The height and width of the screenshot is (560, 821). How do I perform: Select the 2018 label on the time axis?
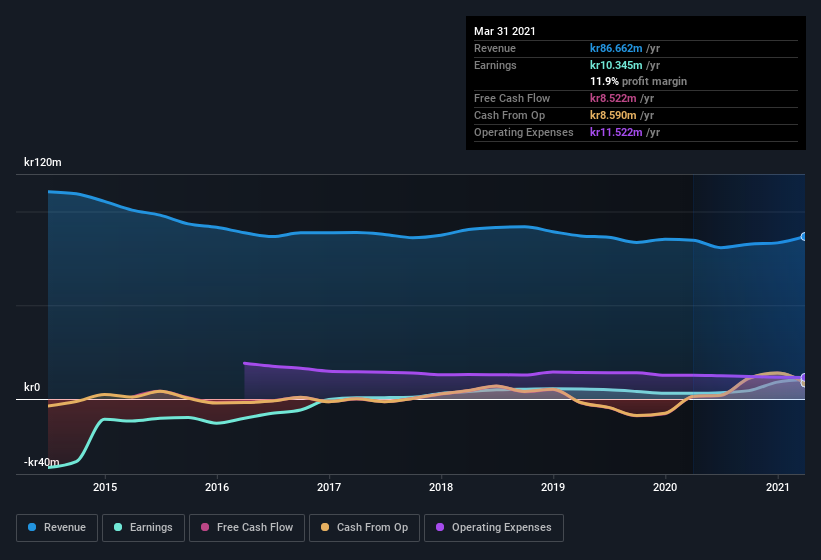coord(441,487)
